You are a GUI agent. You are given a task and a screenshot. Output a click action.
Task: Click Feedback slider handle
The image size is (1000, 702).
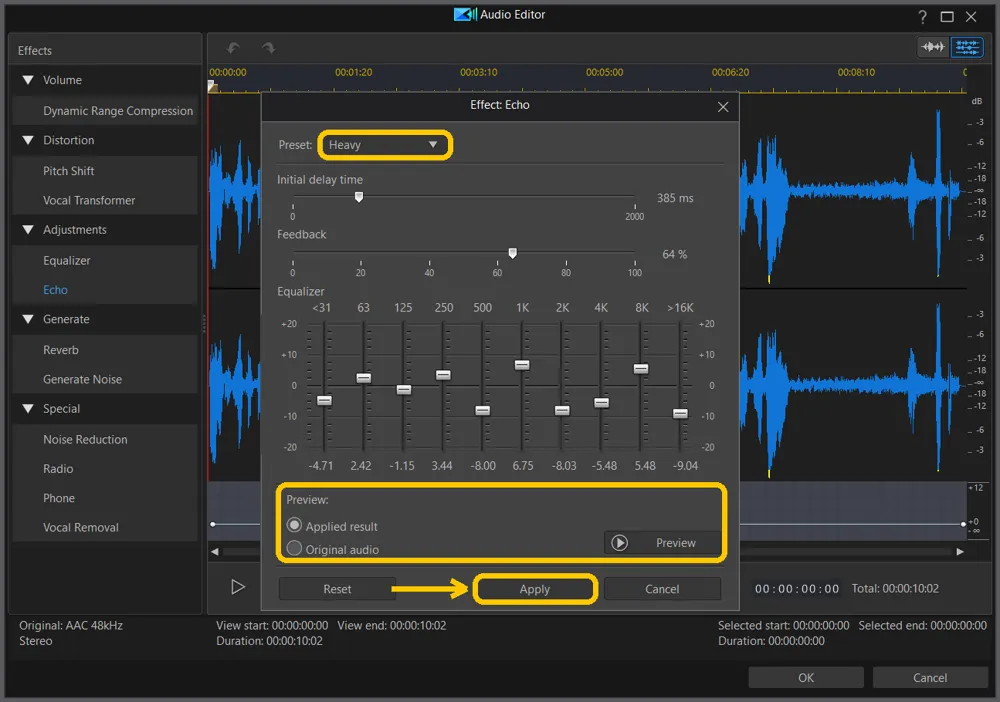click(x=512, y=253)
